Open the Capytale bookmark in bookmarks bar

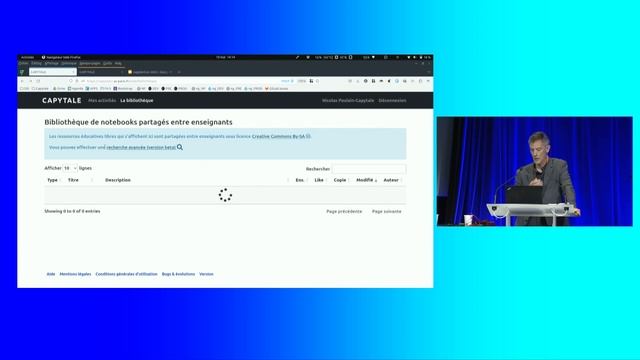(x=40, y=89)
